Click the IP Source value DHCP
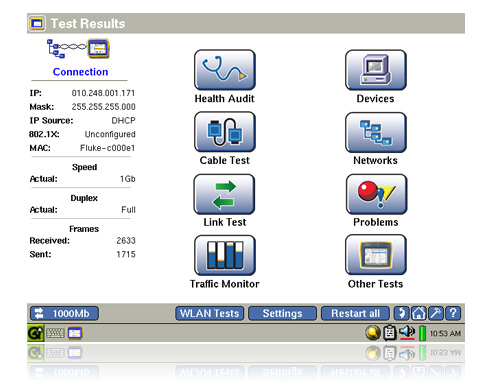Viewport: 488px width, 385px height. [x=123, y=120]
